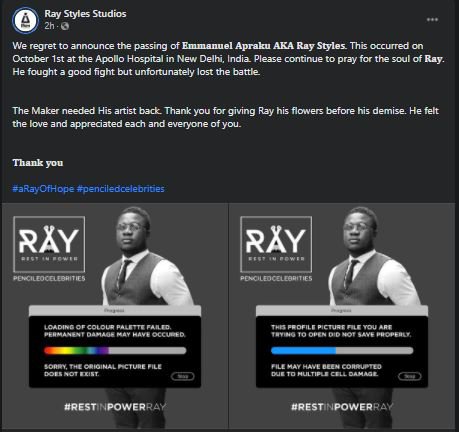
Task: Click the RAY Rest in Power logo on left image
Action: 49,244
